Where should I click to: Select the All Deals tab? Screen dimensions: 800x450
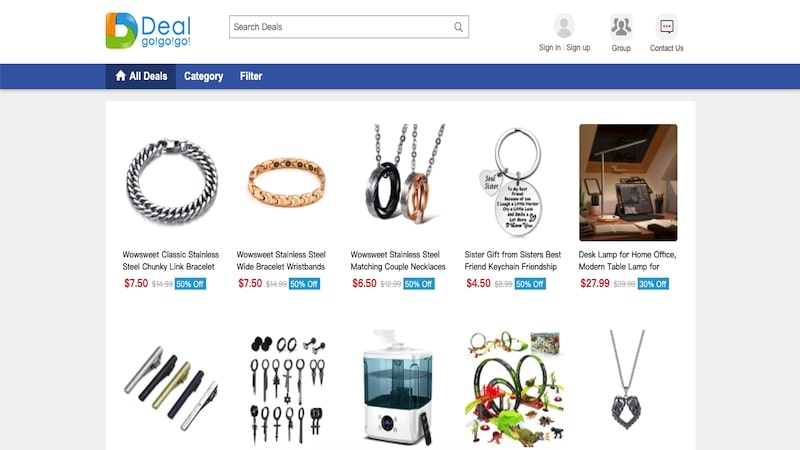[x=141, y=76]
